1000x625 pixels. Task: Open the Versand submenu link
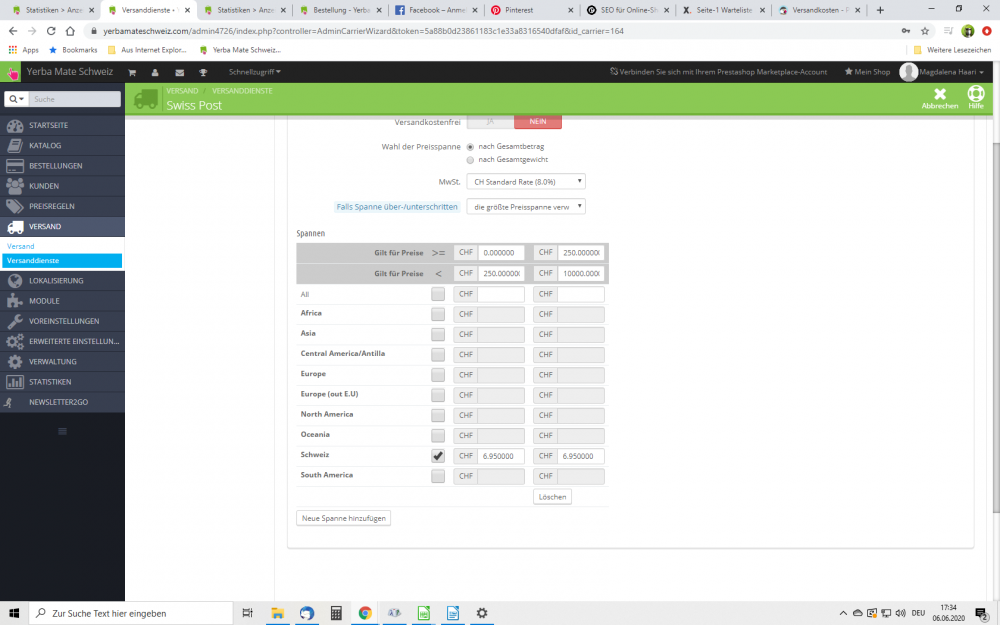(20, 246)
